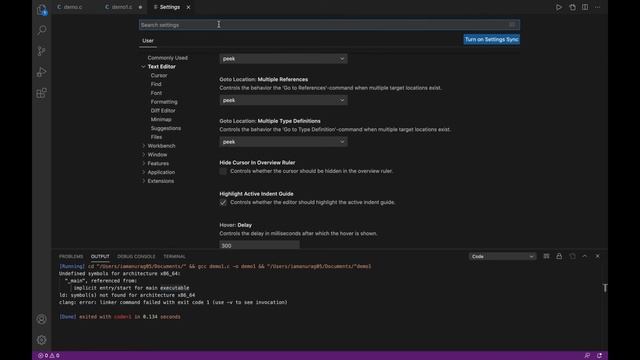The image size is (640, 360).
Task: Select Minimap under Text Editor
Action: [x=161, y=120]
